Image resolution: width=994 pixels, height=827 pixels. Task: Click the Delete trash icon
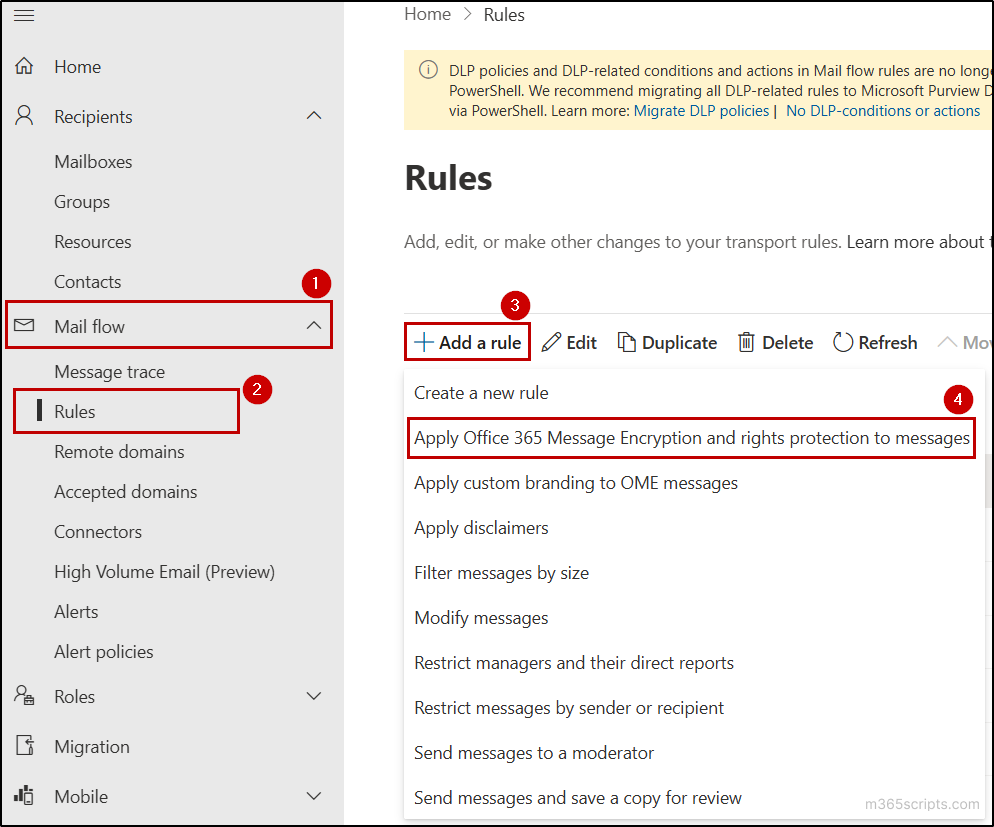(x=745, y=342)
